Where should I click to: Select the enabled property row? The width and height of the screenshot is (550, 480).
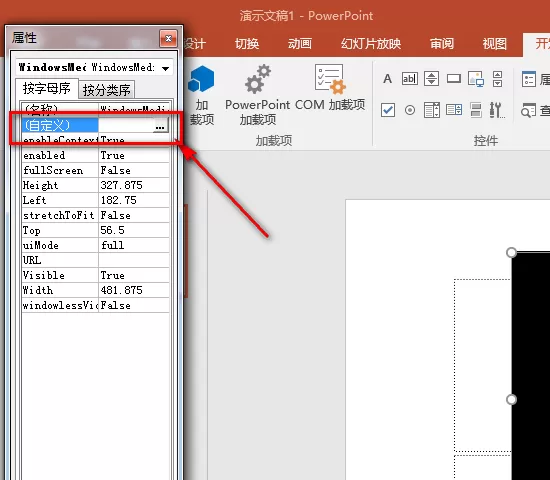tap(95, 155)
